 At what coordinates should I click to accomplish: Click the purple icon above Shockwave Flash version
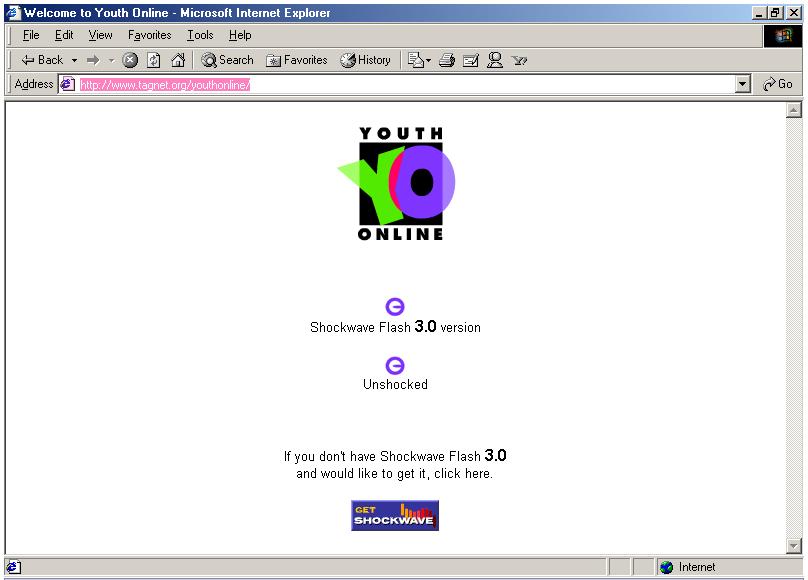(395, 306)
